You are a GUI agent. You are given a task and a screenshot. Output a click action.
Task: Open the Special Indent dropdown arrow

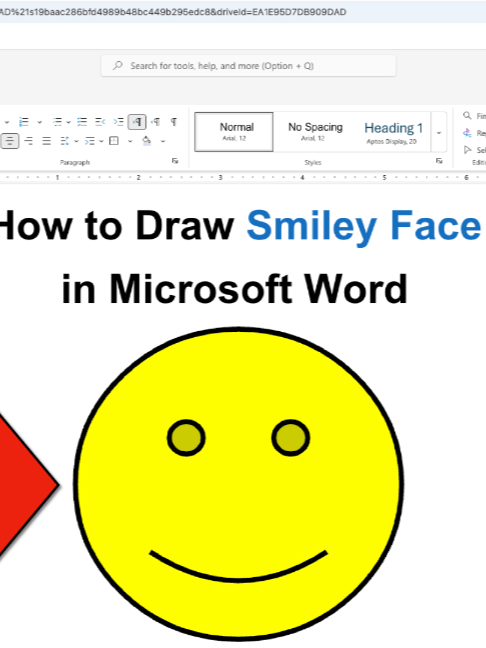pyautogui.click(x=101, y=141)
